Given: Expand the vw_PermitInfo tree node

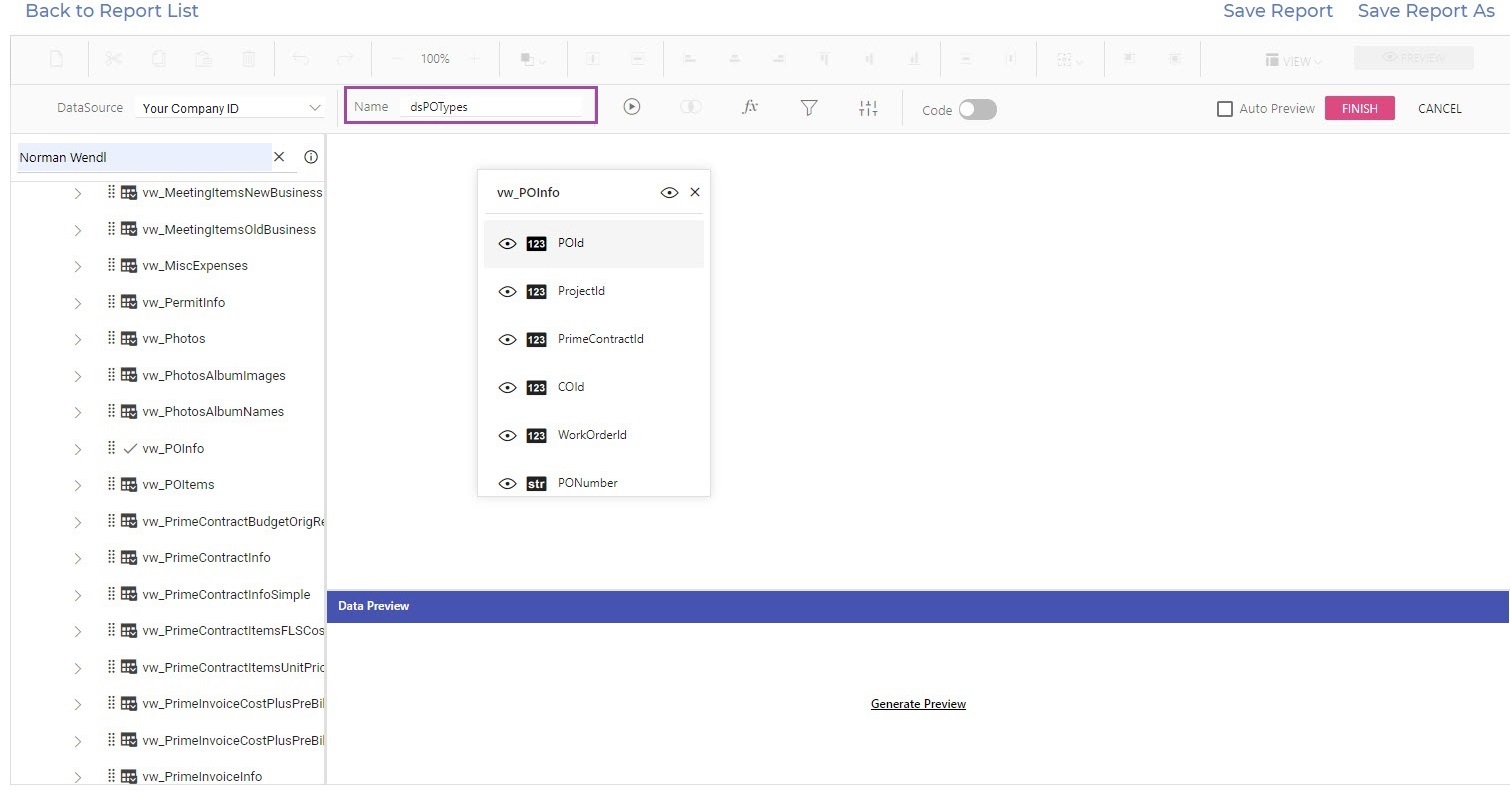Looking at the screenshot, I should point(78,303).
